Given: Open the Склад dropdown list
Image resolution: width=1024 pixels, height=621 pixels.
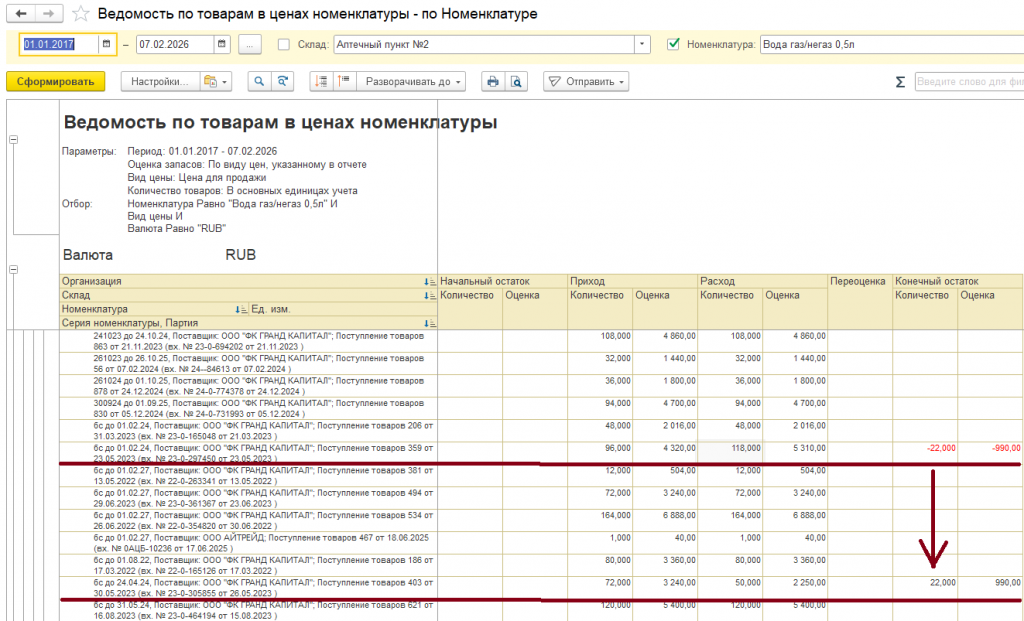Looking at the screenshot, I should [x=642, y=45].
